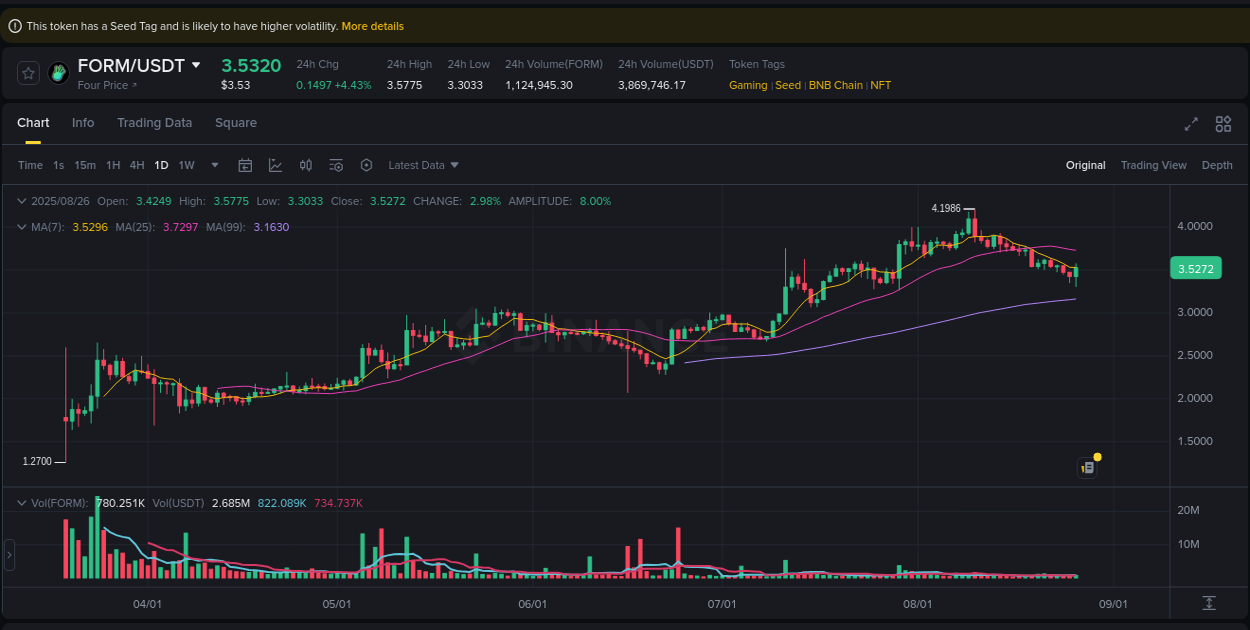This screenshot has width=1250, height=630.
Task: Switch to the Trading Data tab
Action: (x=154, y=122)
